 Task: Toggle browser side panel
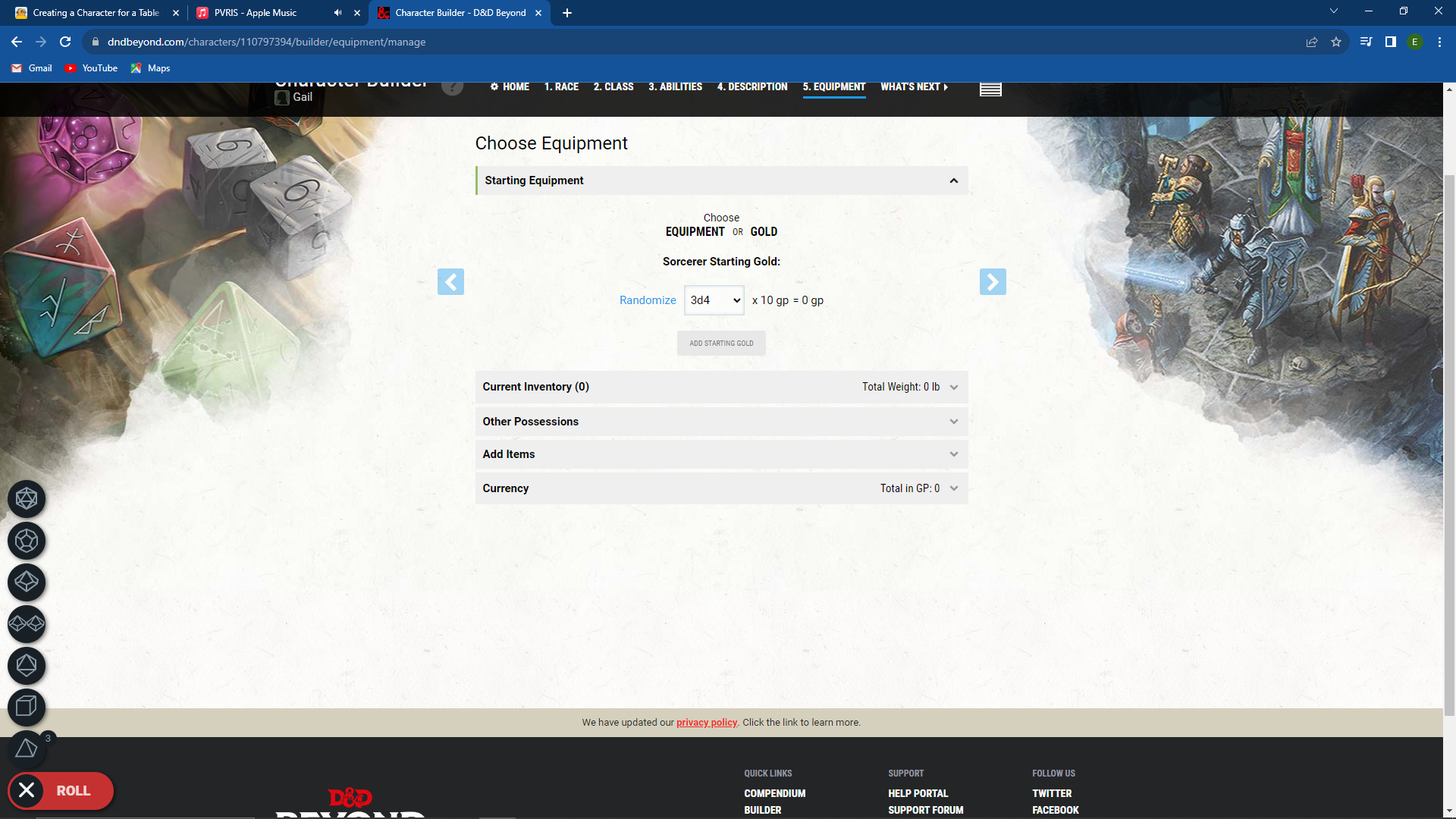(1390, 42)
